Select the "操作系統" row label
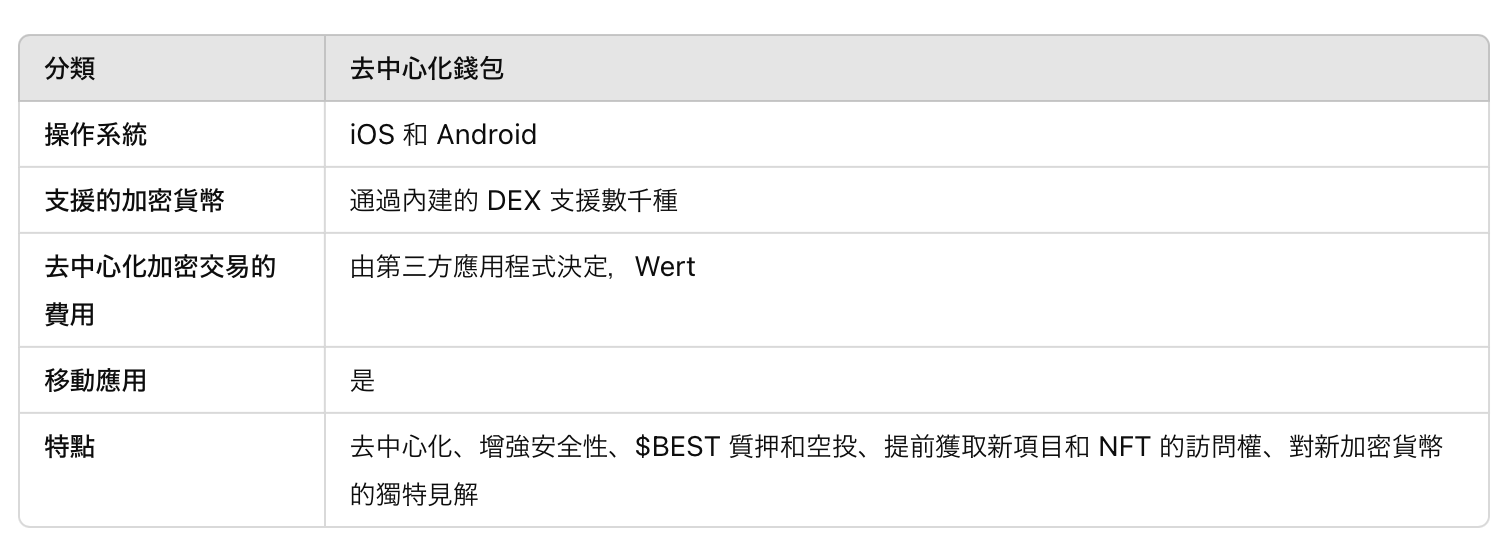The height and width of the screenshot is (542, 1502). (x=96, y=135)
